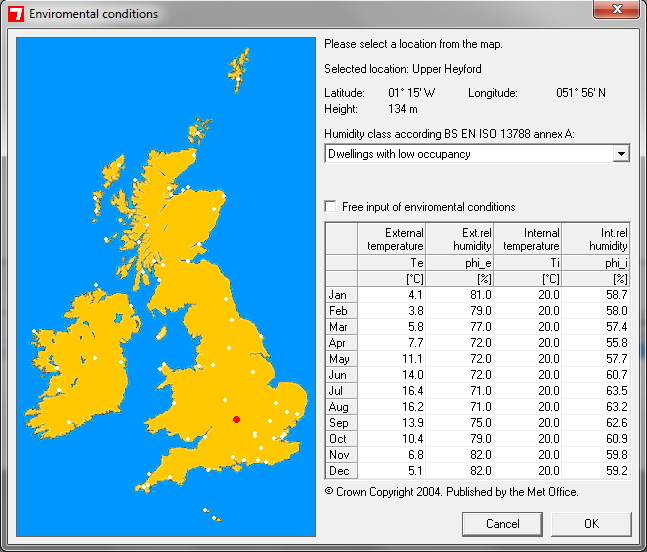This screenshot has width=647, height=552.
Task: Click the Int.rel humidity column header
Action: (x=595, y=239)
